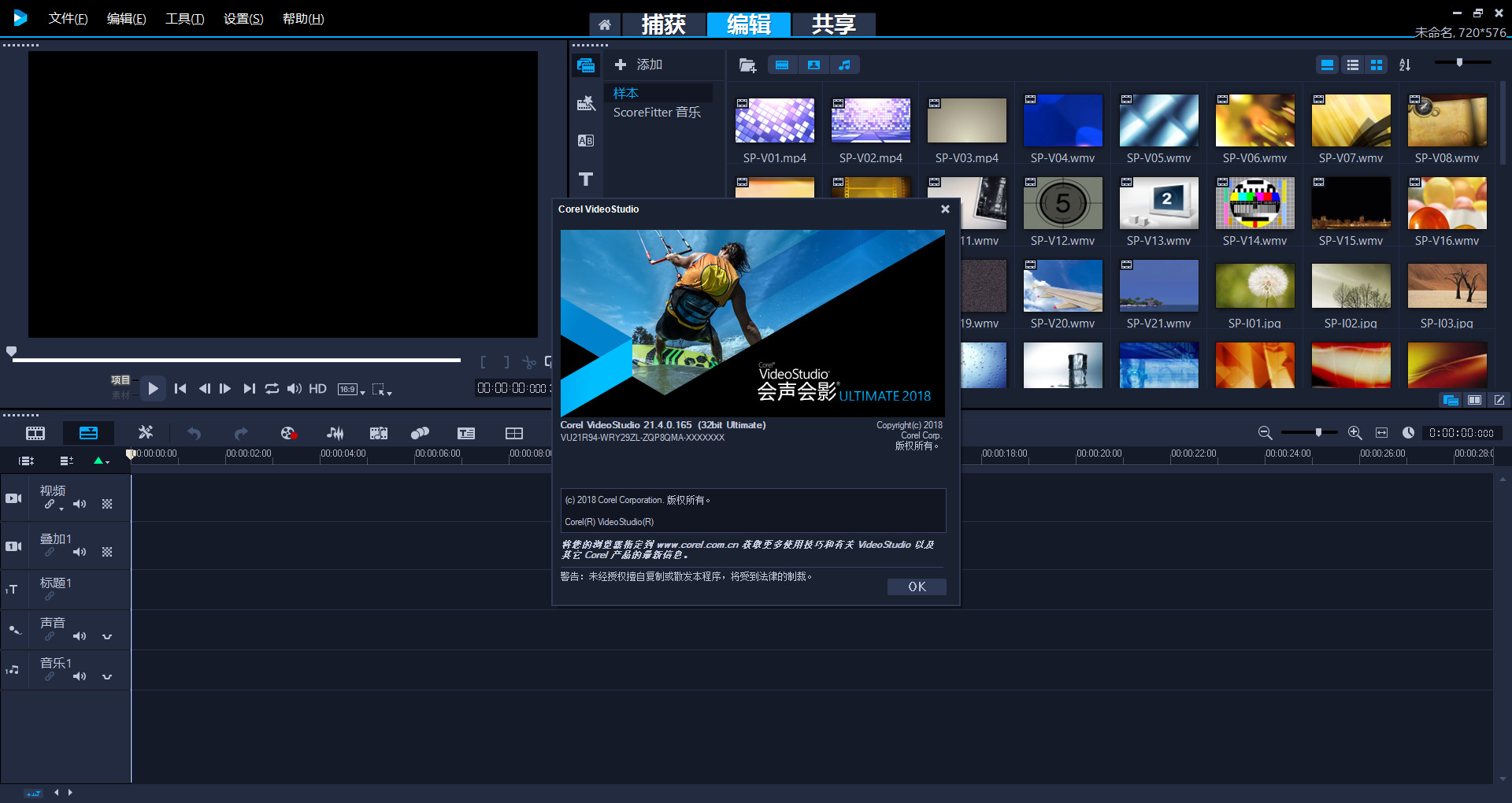Viewport: 1512px width, 803px height.
Task: Click 添加 to add a folder
Action: coord(638,65)
